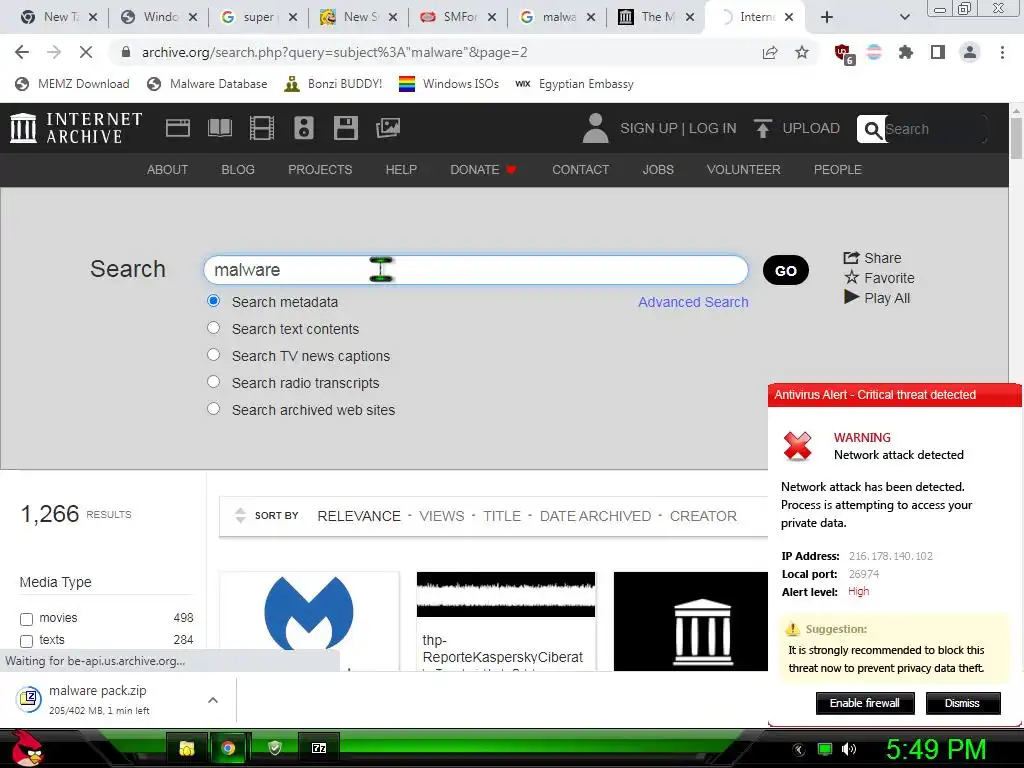Switch to the malwa Google tab
This screenshot has height=768, width=1024.
[x=557, y=17]
